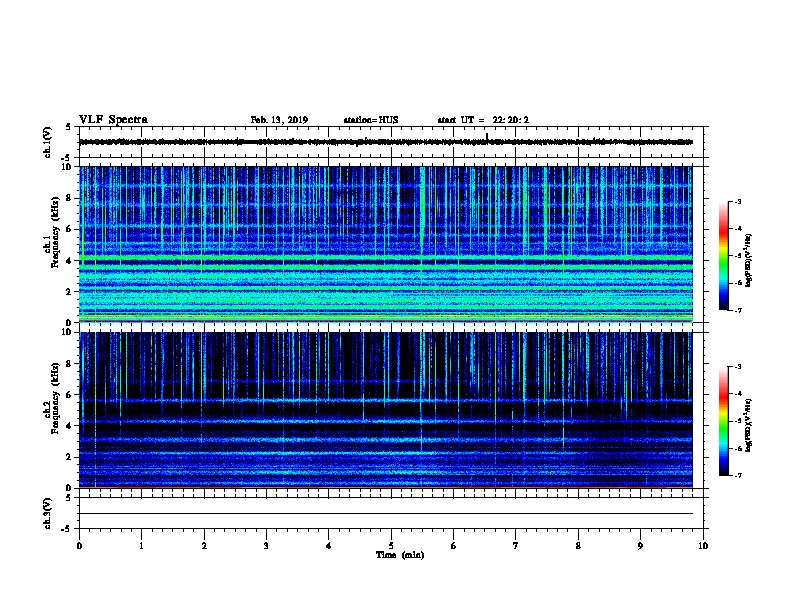Click the 'Time (min)' axis label
792x612 pixels.
[x=400, y=555]
